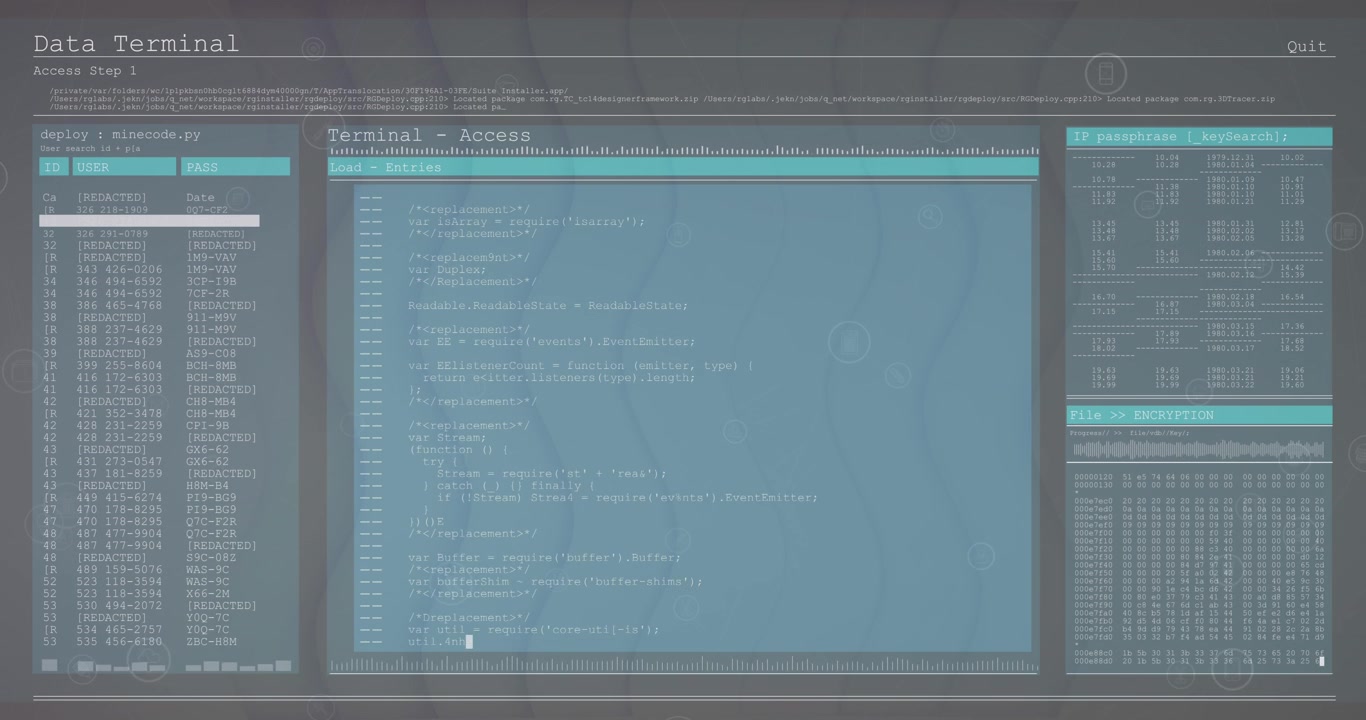
Task: Click the Suite Installer.app path line
Action: (309, 91)
